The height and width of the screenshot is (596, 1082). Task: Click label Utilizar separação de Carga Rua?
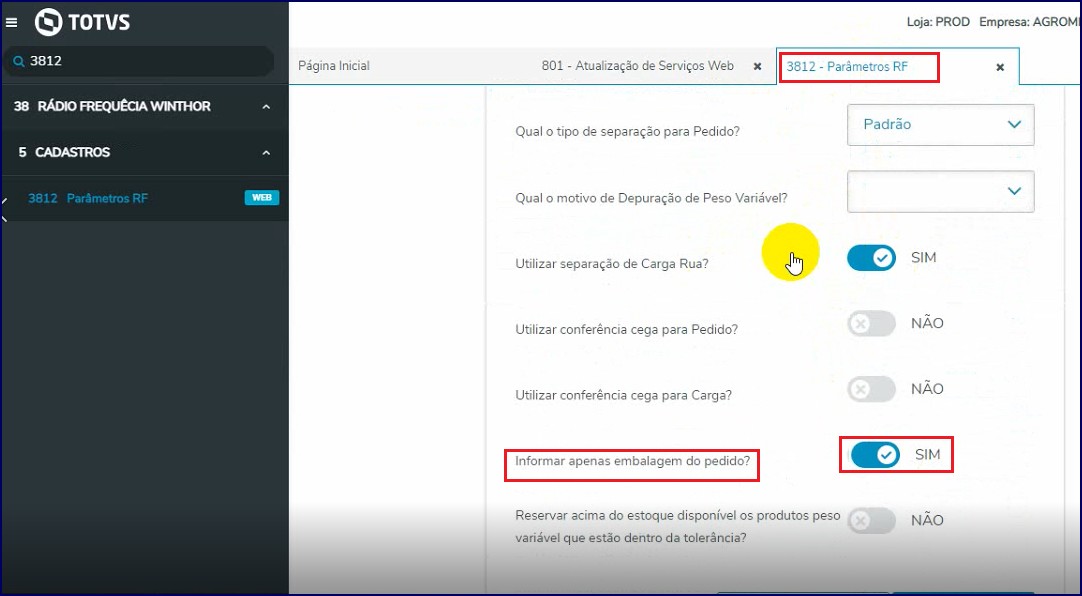(x=611, y=264)
